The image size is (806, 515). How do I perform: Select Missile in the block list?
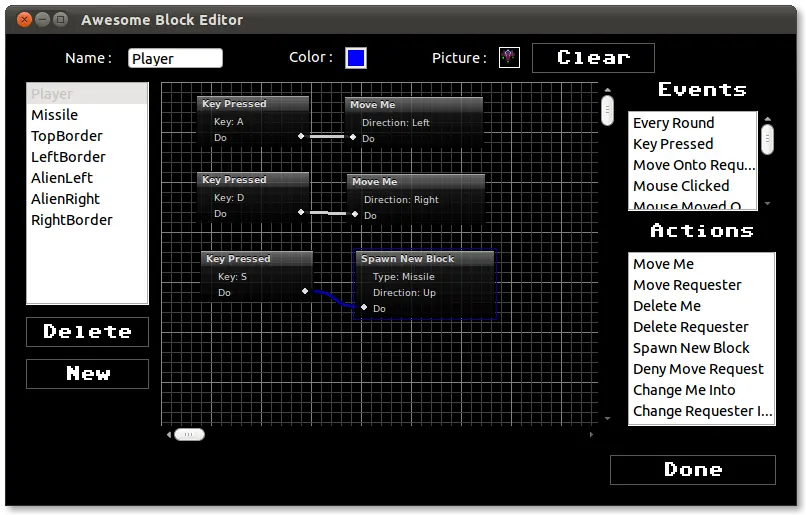click(87, 115)
